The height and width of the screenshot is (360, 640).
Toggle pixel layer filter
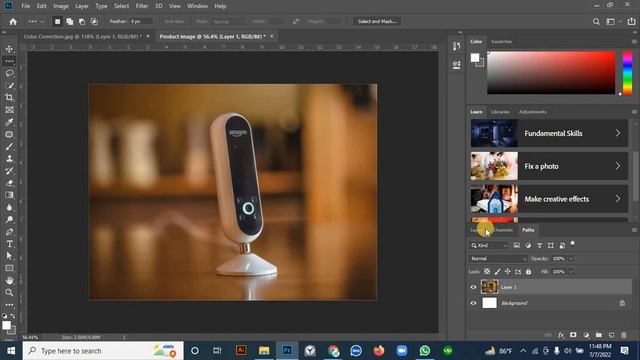coord(517,245)
